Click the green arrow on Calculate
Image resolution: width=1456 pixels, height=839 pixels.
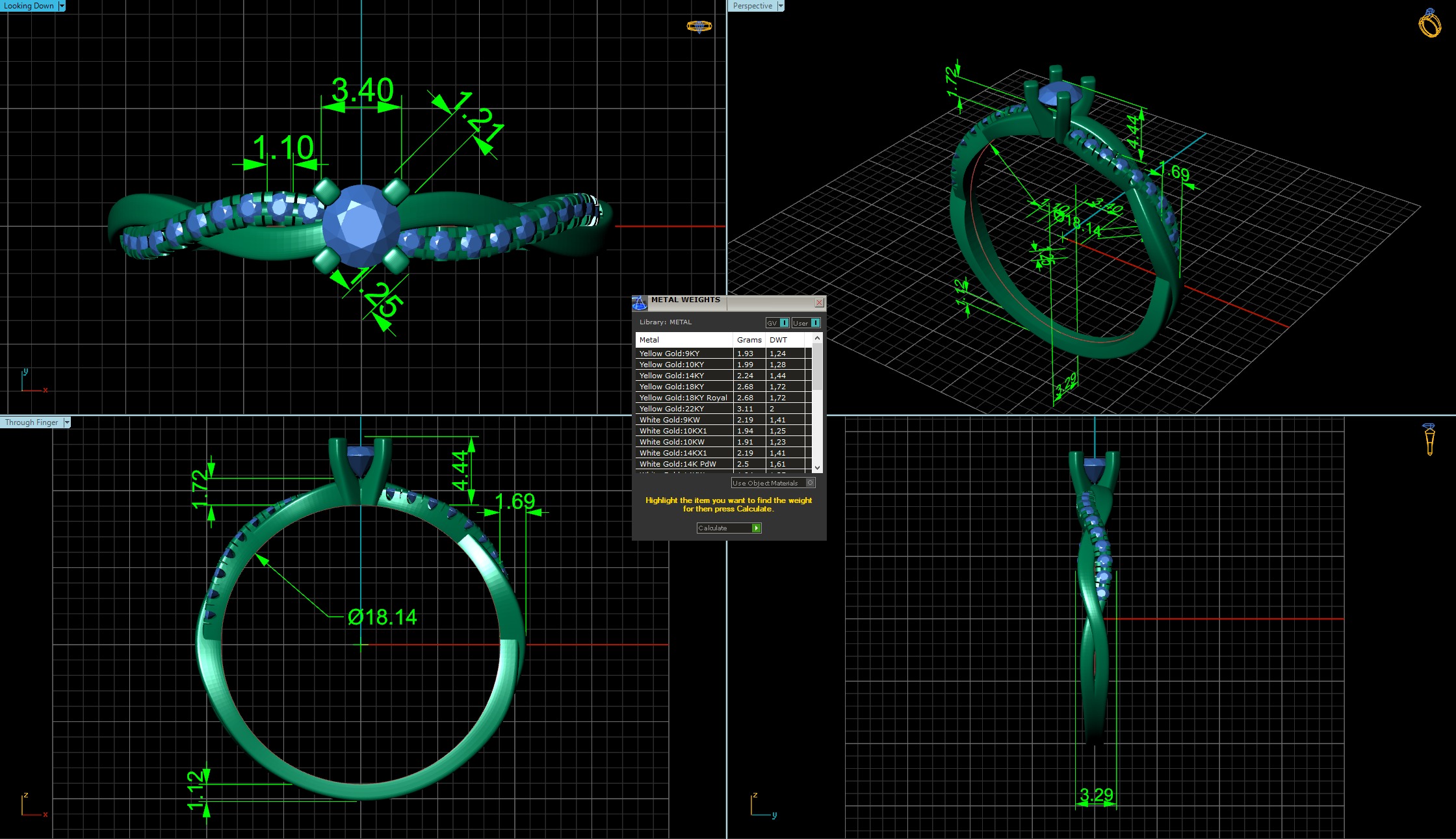[x=756, y=528]
